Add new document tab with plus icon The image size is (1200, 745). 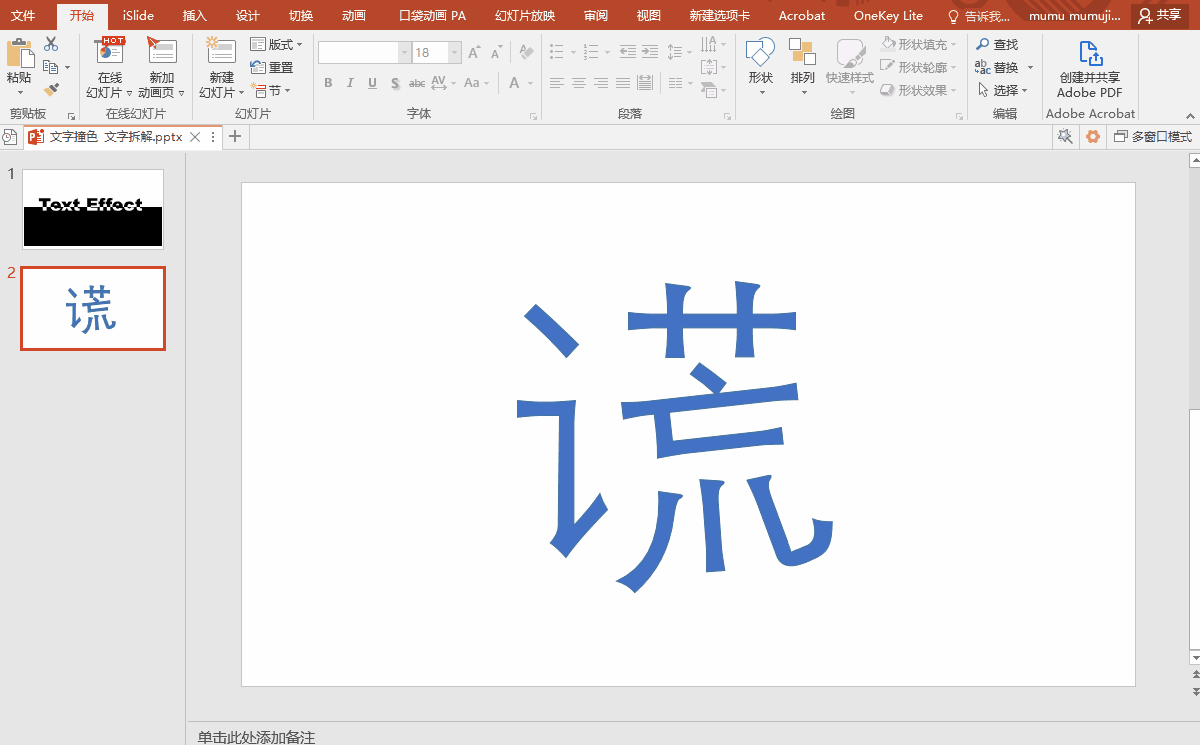pyautogui.click(x=235, y=137)
